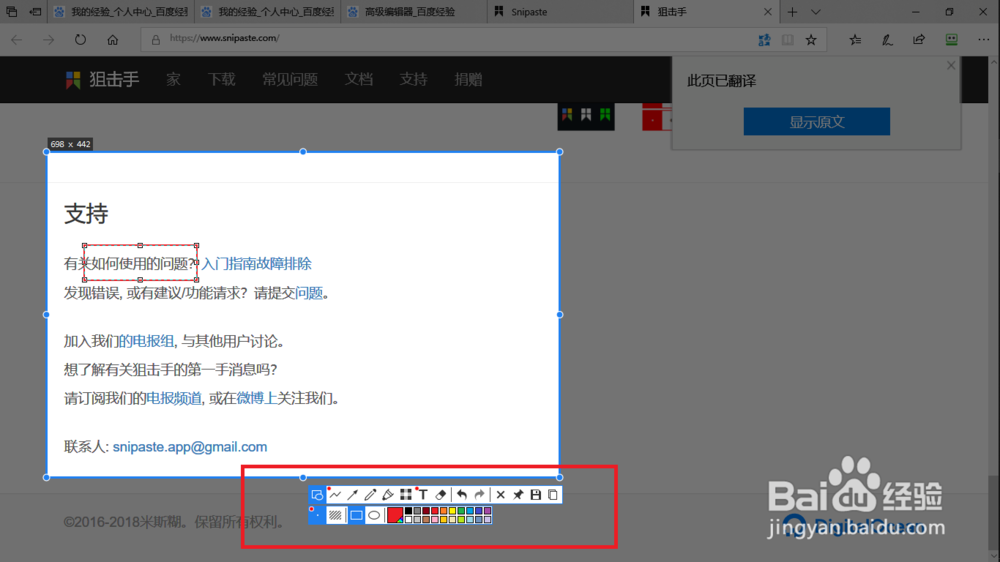The height and width of the screenshot is (562, 1000).
Task: Select the text annotation tool
Action: tap(423, 495)
